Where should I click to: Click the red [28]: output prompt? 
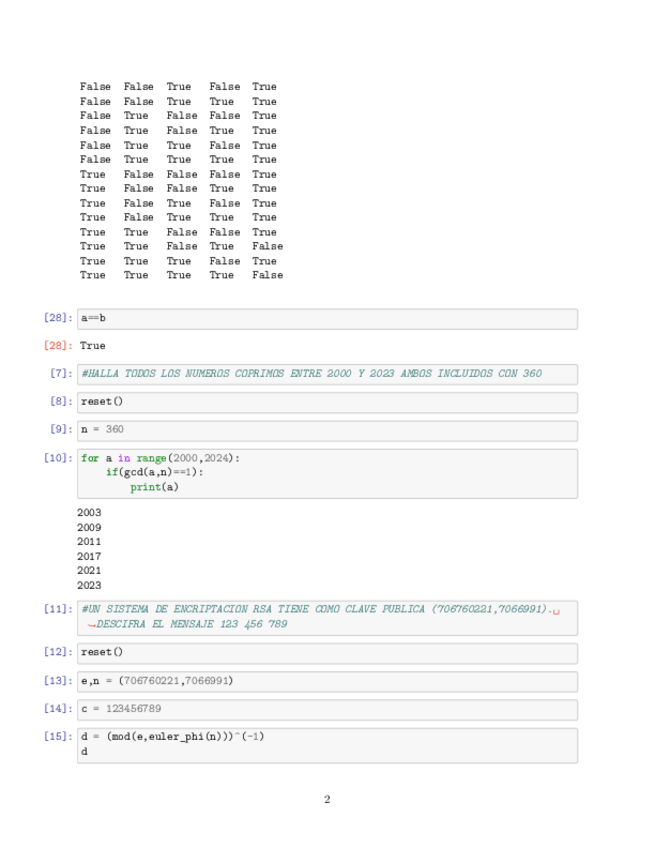coord(58,346)
